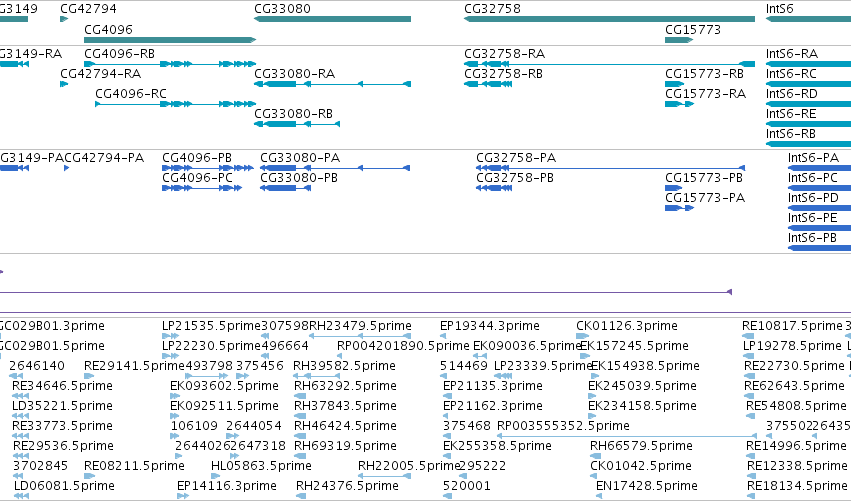Select the CG15773-RA transcript glyph

coord(679,104)
